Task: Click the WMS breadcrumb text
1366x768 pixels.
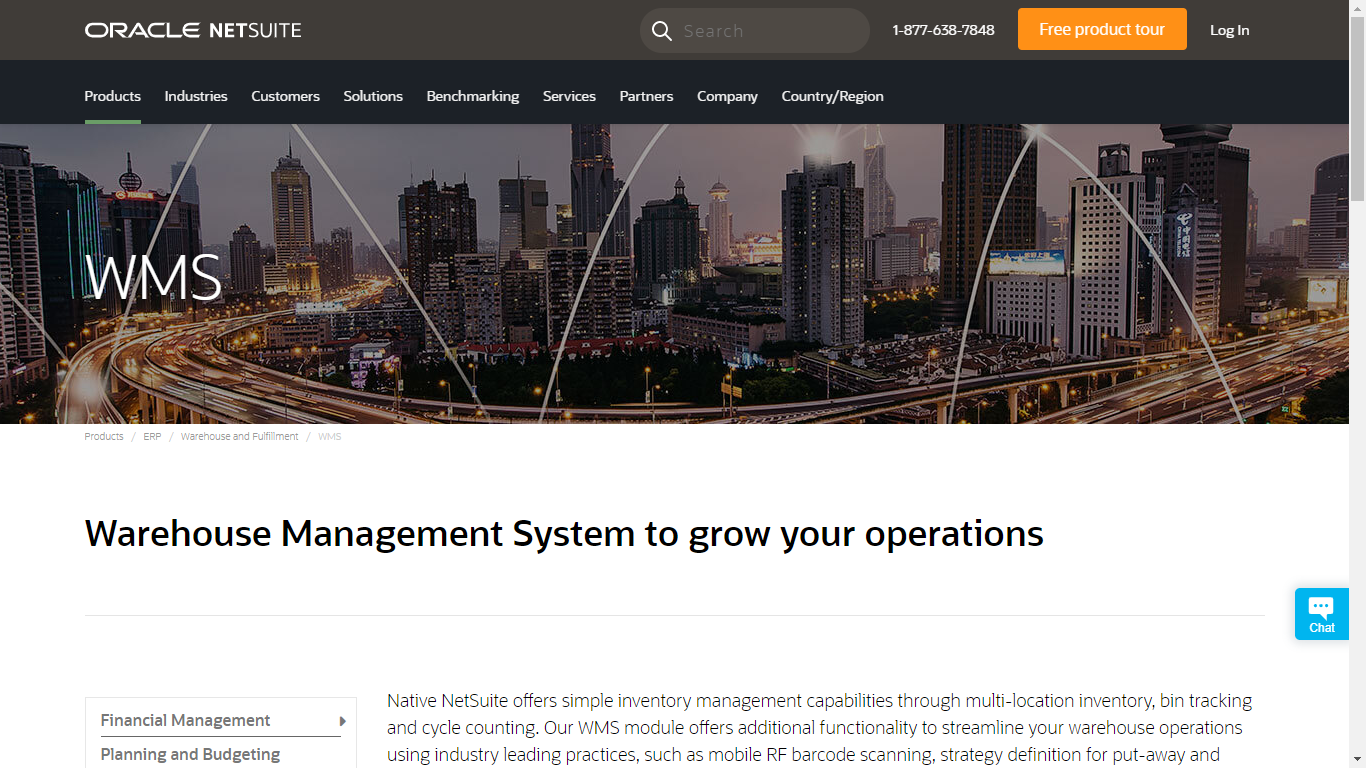Action: tap(330, 437)
